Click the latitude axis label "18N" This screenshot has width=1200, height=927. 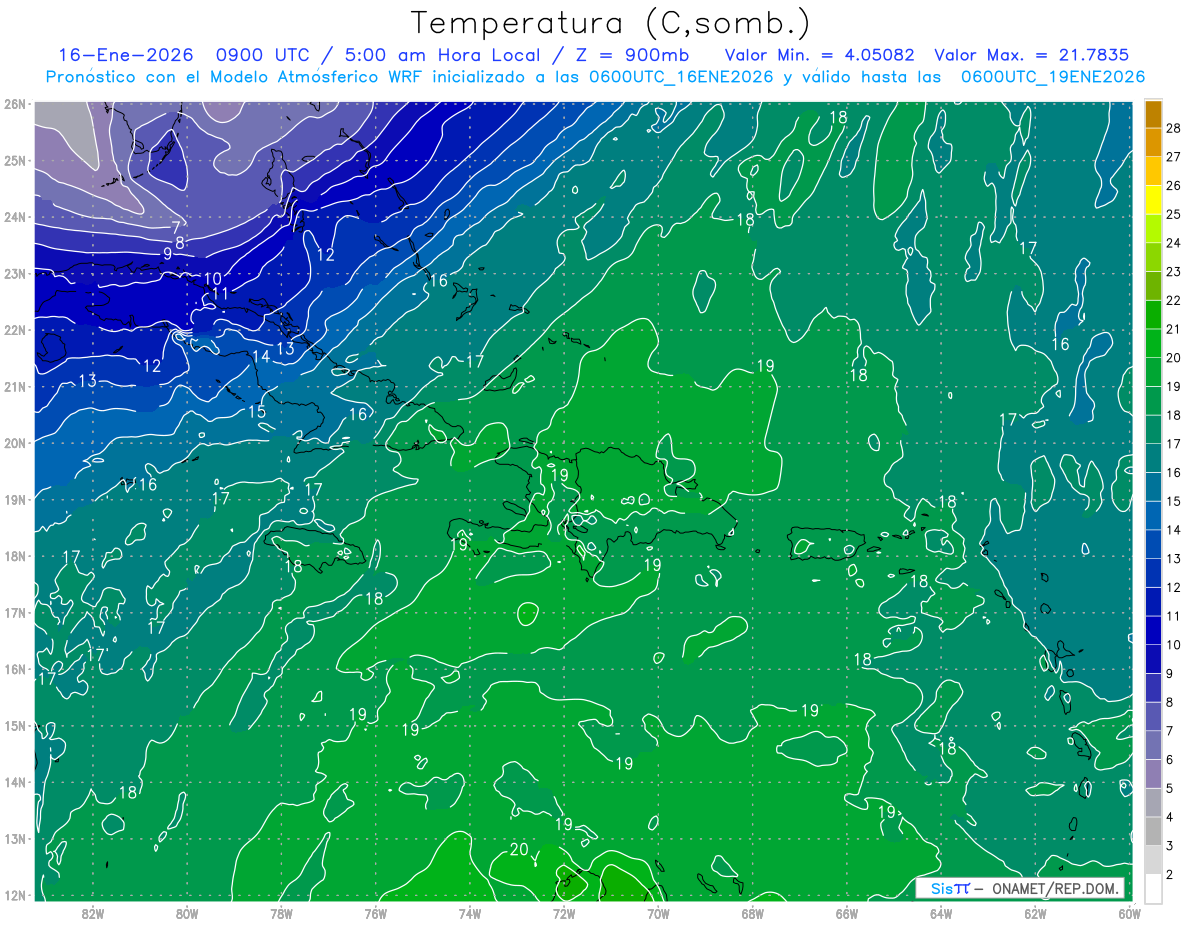16,556
